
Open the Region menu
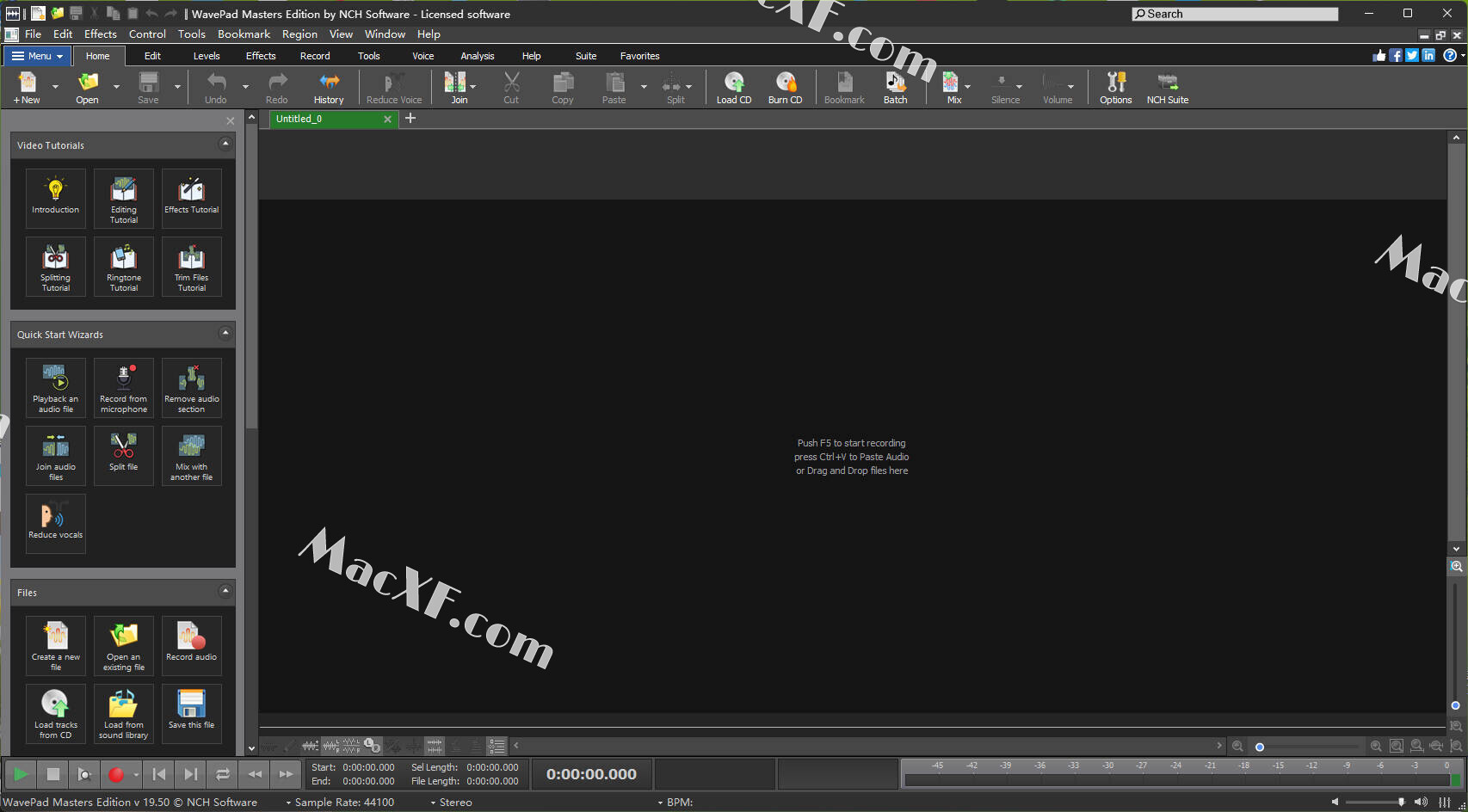(x=299, y=34)
